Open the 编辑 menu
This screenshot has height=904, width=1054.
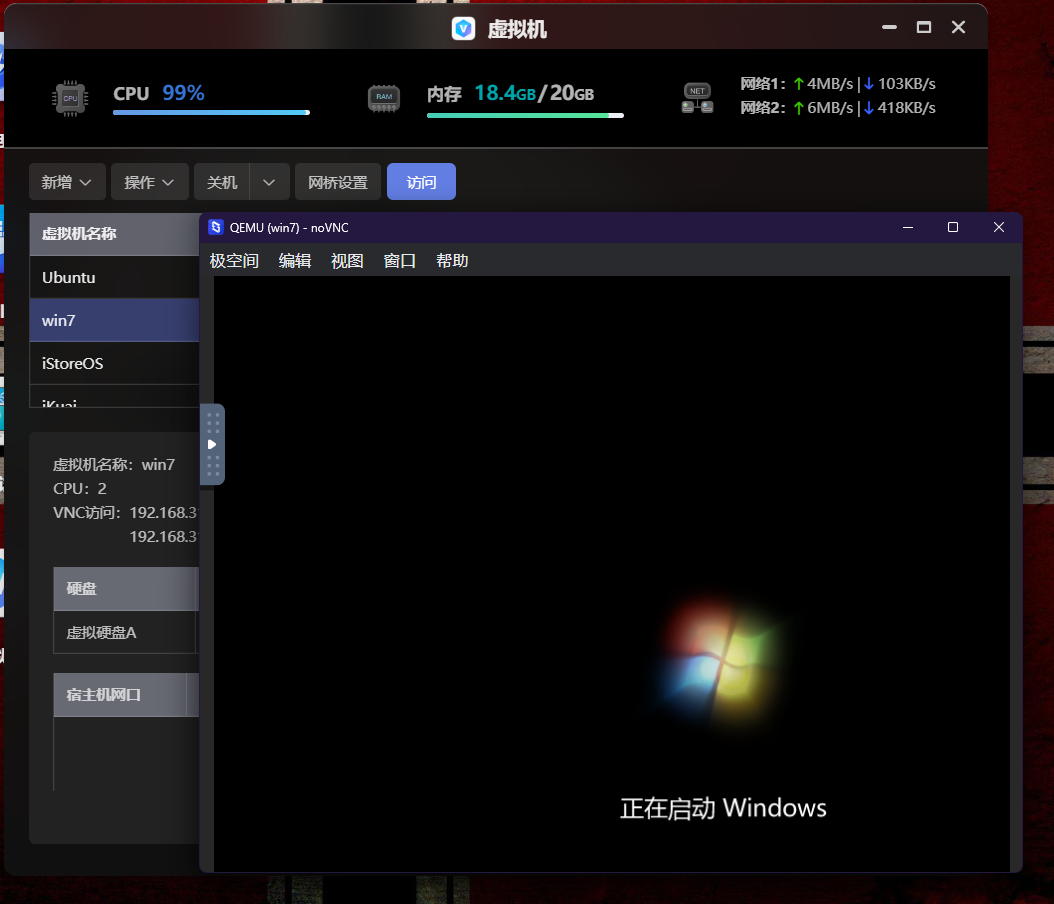[295, 261]
